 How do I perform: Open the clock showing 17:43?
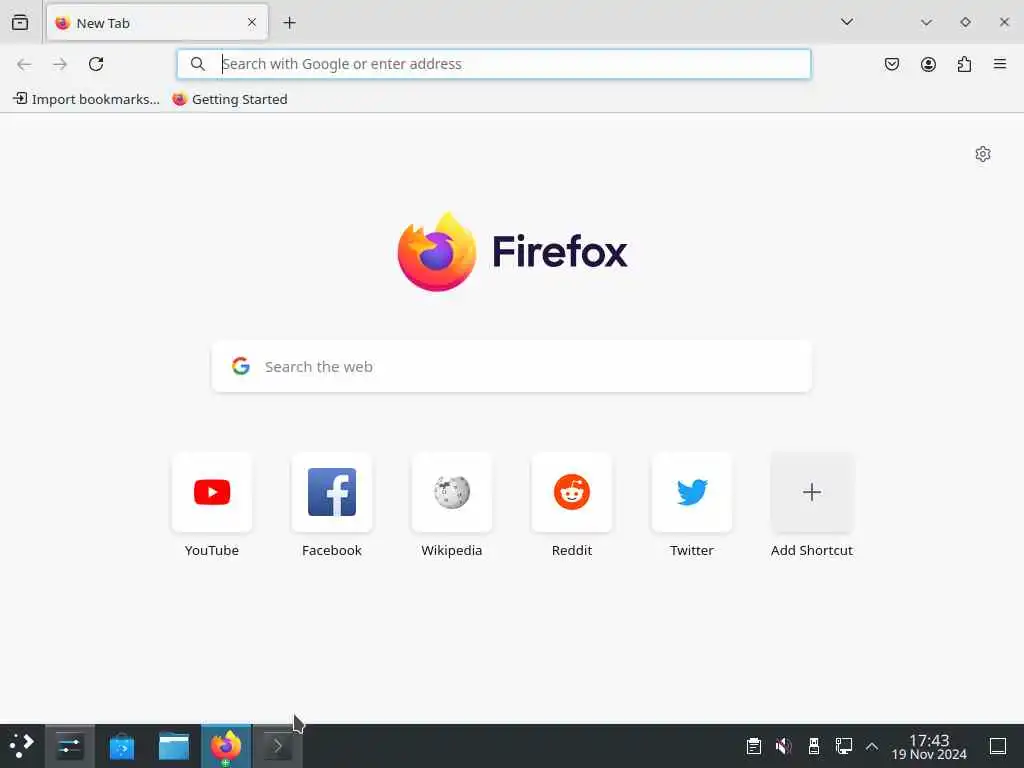click(929, 746)
